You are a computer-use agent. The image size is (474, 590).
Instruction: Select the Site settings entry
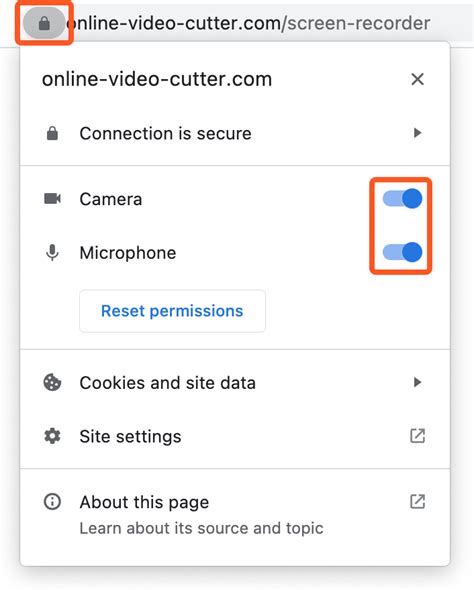point(235,436)
